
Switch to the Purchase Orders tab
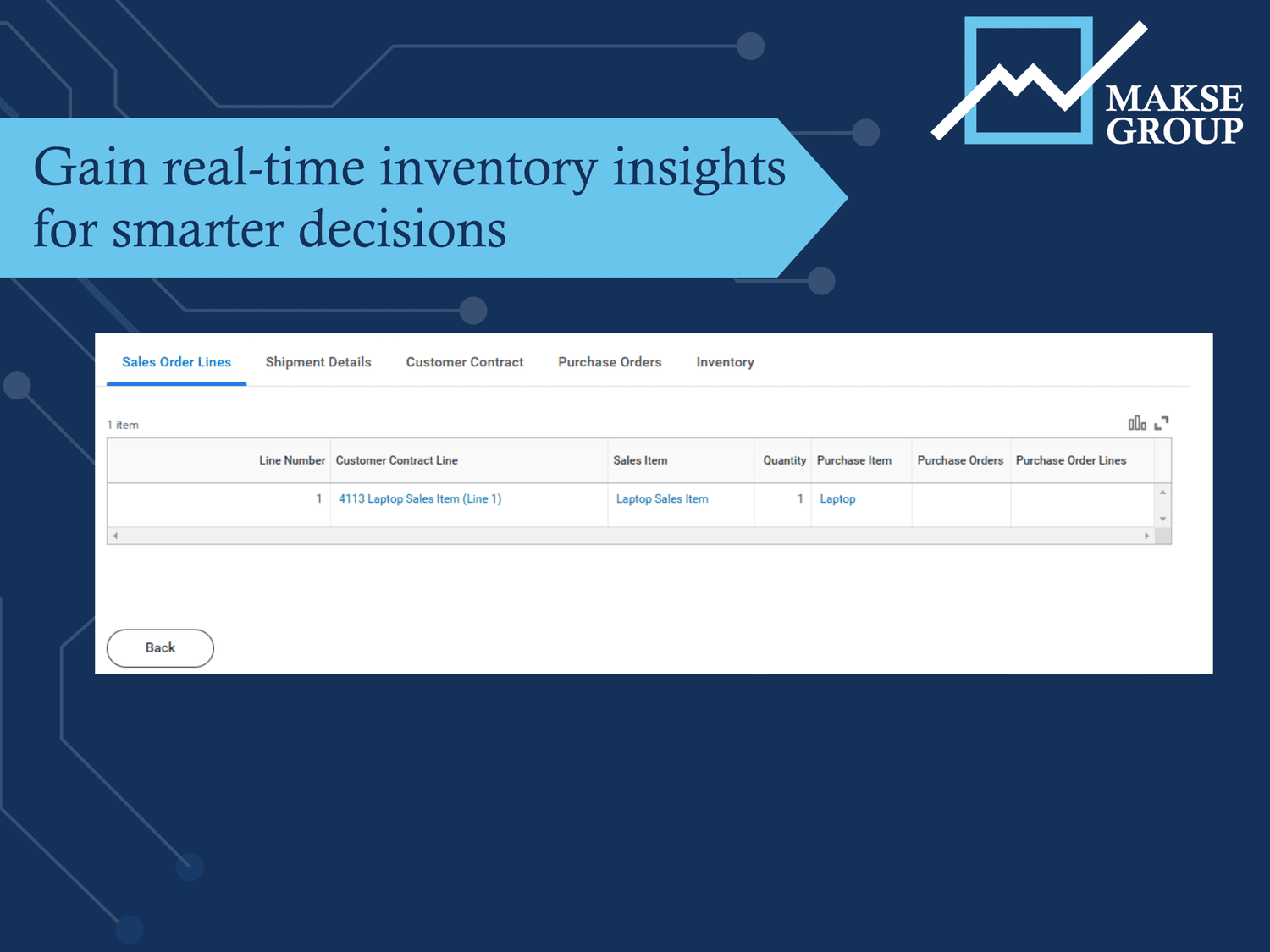tap(610, 362)
